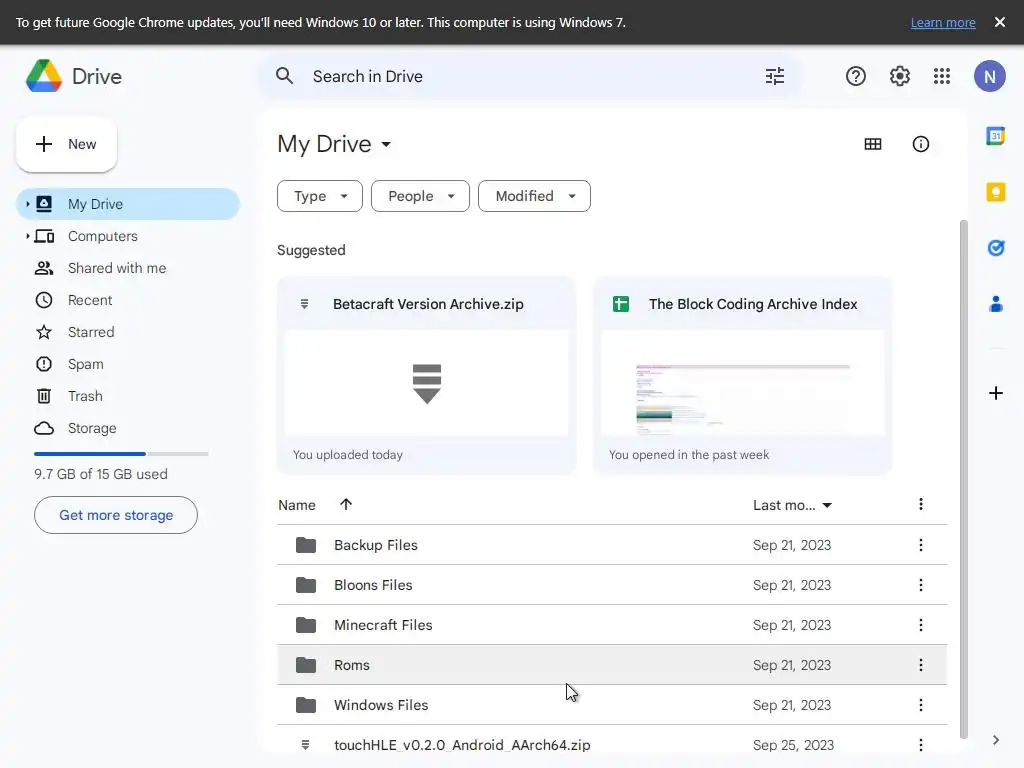
Task: Switch to grid layout view
Action: [x=872, y=144]
